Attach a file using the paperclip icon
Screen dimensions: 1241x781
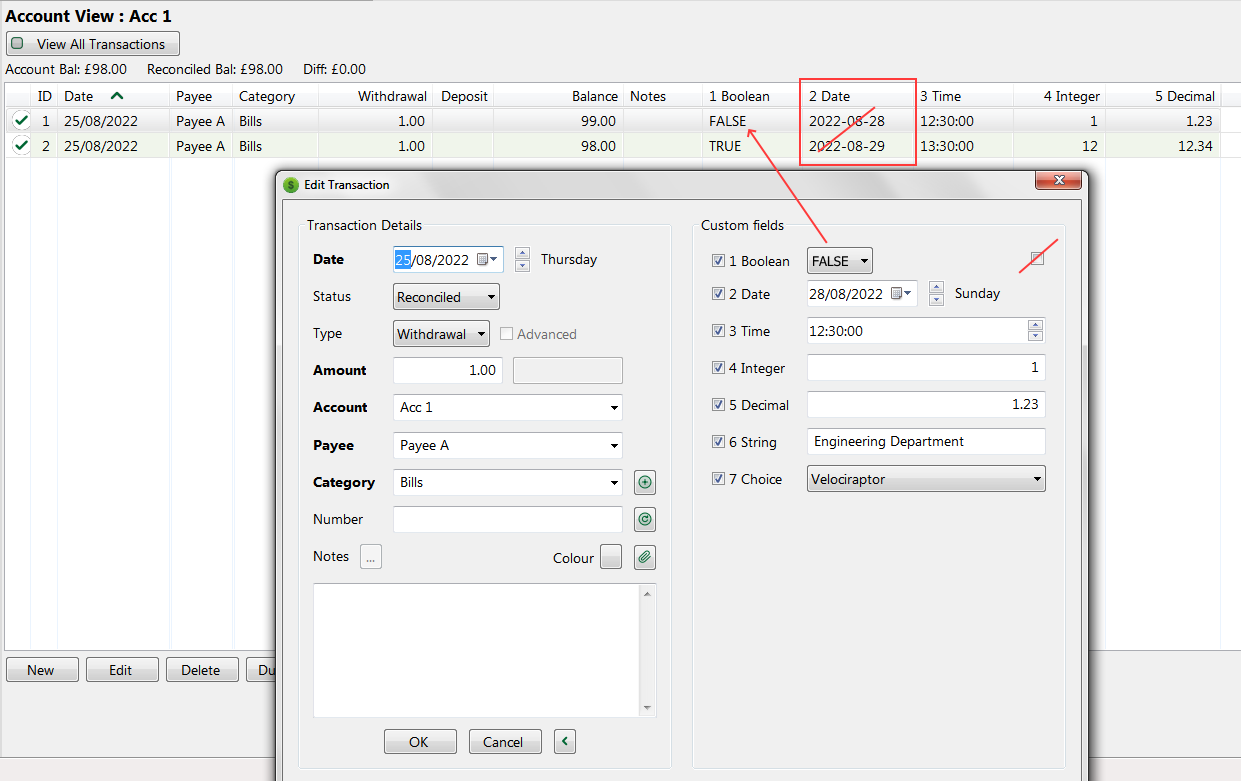[x=644, y=557]
